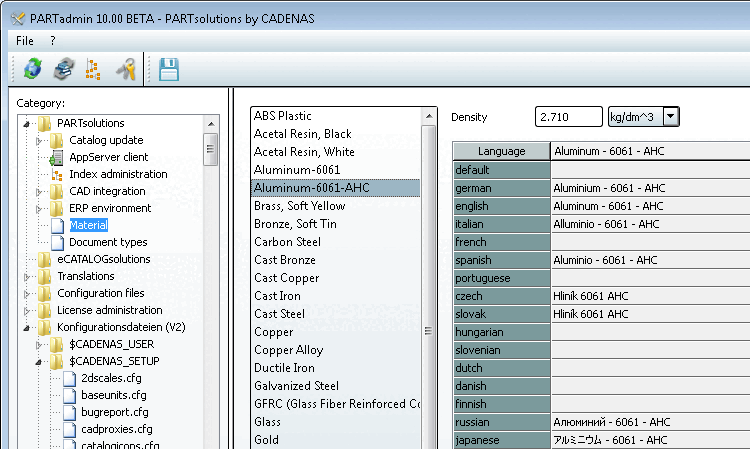Open the ? help menu
This screenshot has width=750, height=449.
coord(52,40)
